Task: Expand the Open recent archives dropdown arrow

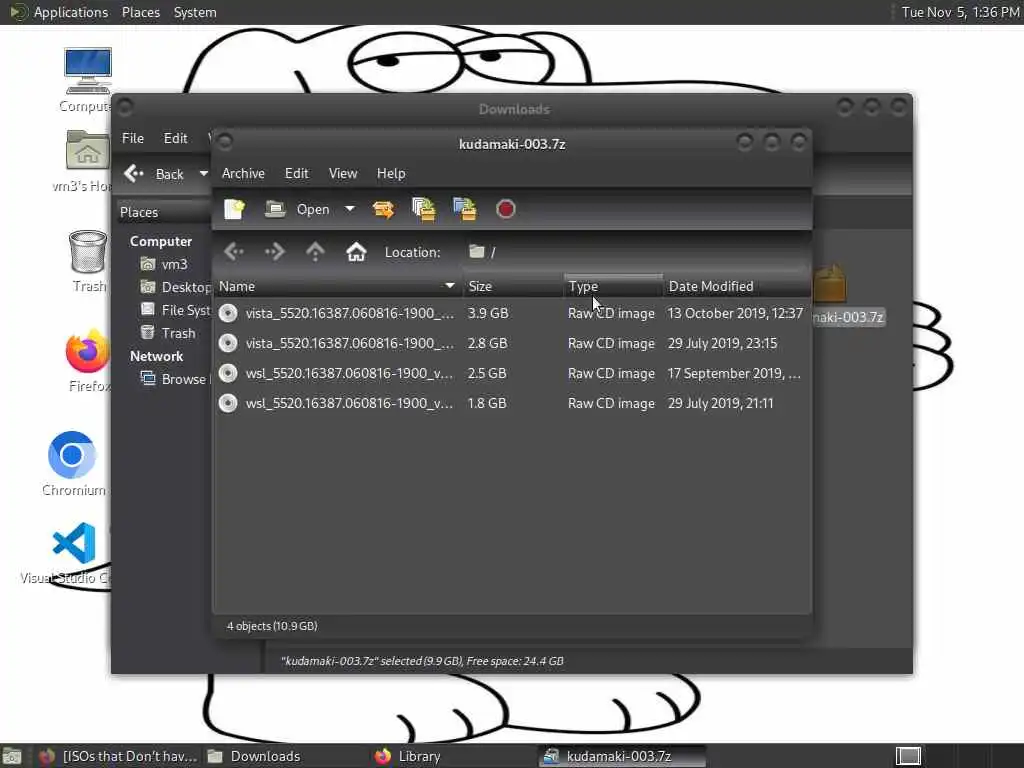Action: pos(350,209)
